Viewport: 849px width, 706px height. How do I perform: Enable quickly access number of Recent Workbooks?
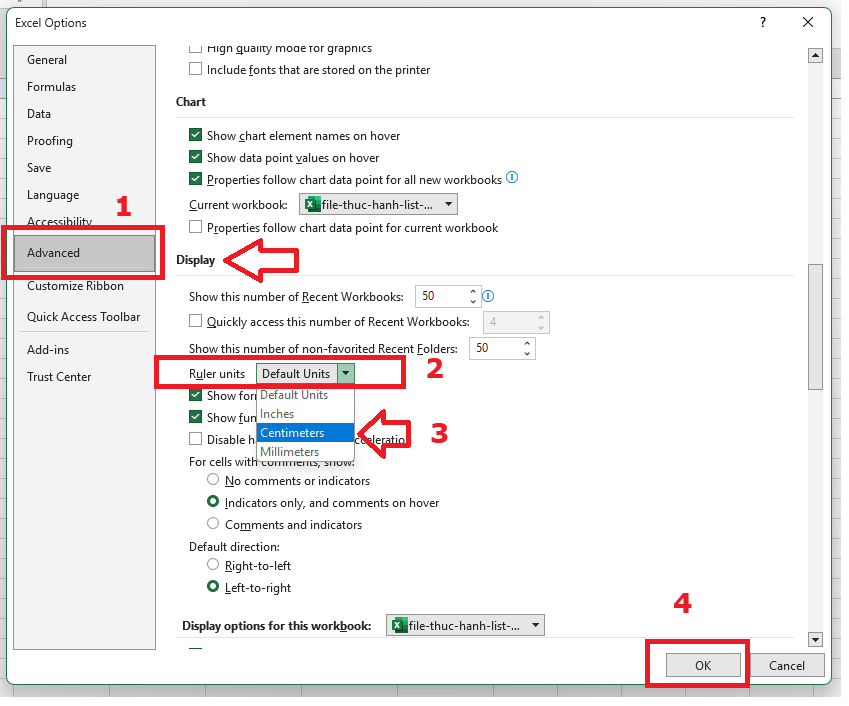[x=196, y=322]
